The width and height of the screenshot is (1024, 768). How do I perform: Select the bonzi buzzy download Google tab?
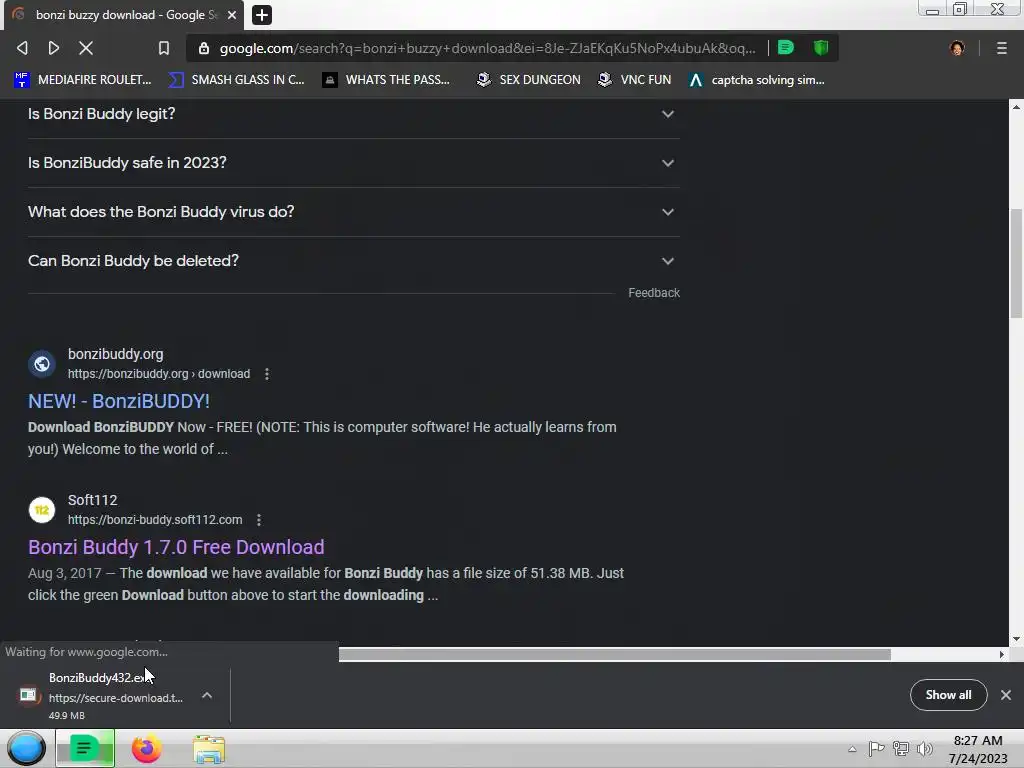123,15
